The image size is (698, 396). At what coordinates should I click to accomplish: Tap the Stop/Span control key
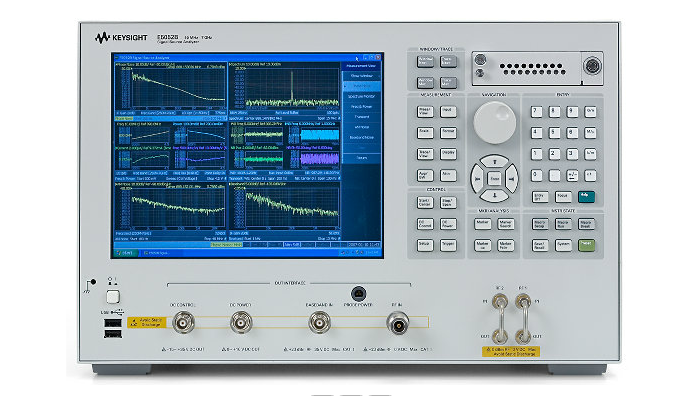tap(448, 202)
